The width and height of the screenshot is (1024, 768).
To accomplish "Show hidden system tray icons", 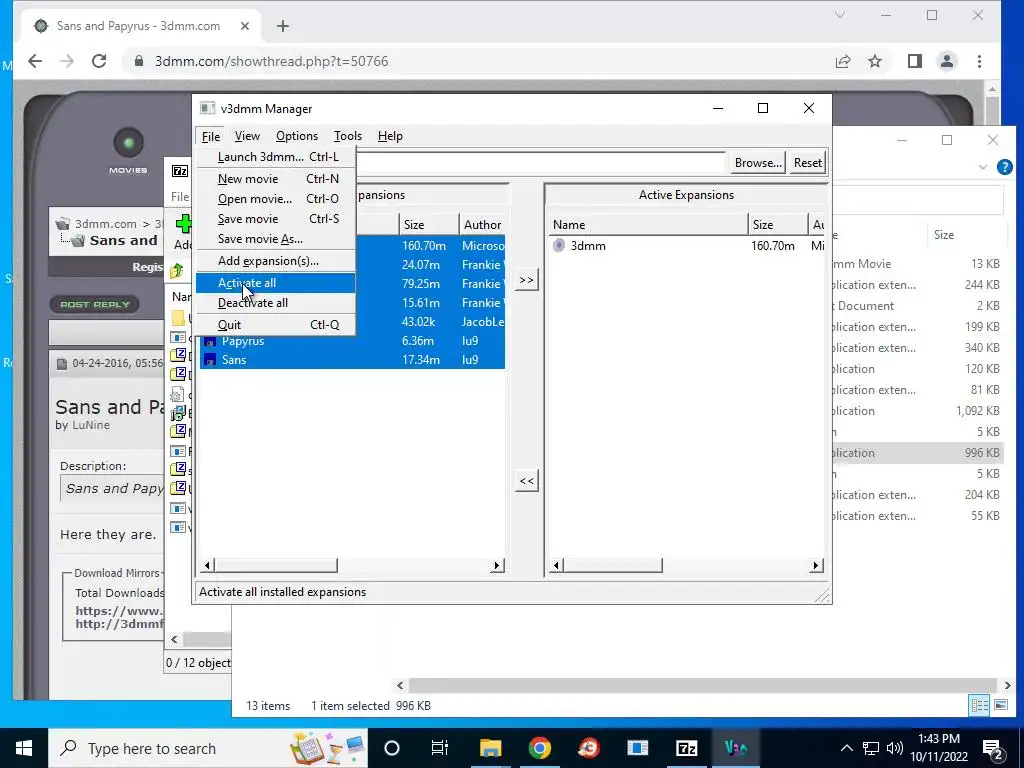I will point(846,748).
